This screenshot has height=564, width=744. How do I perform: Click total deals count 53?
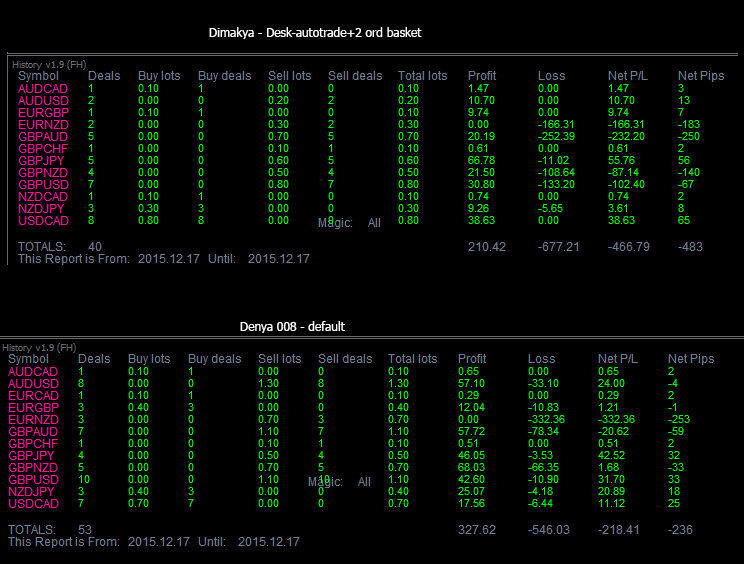point(85,530)
